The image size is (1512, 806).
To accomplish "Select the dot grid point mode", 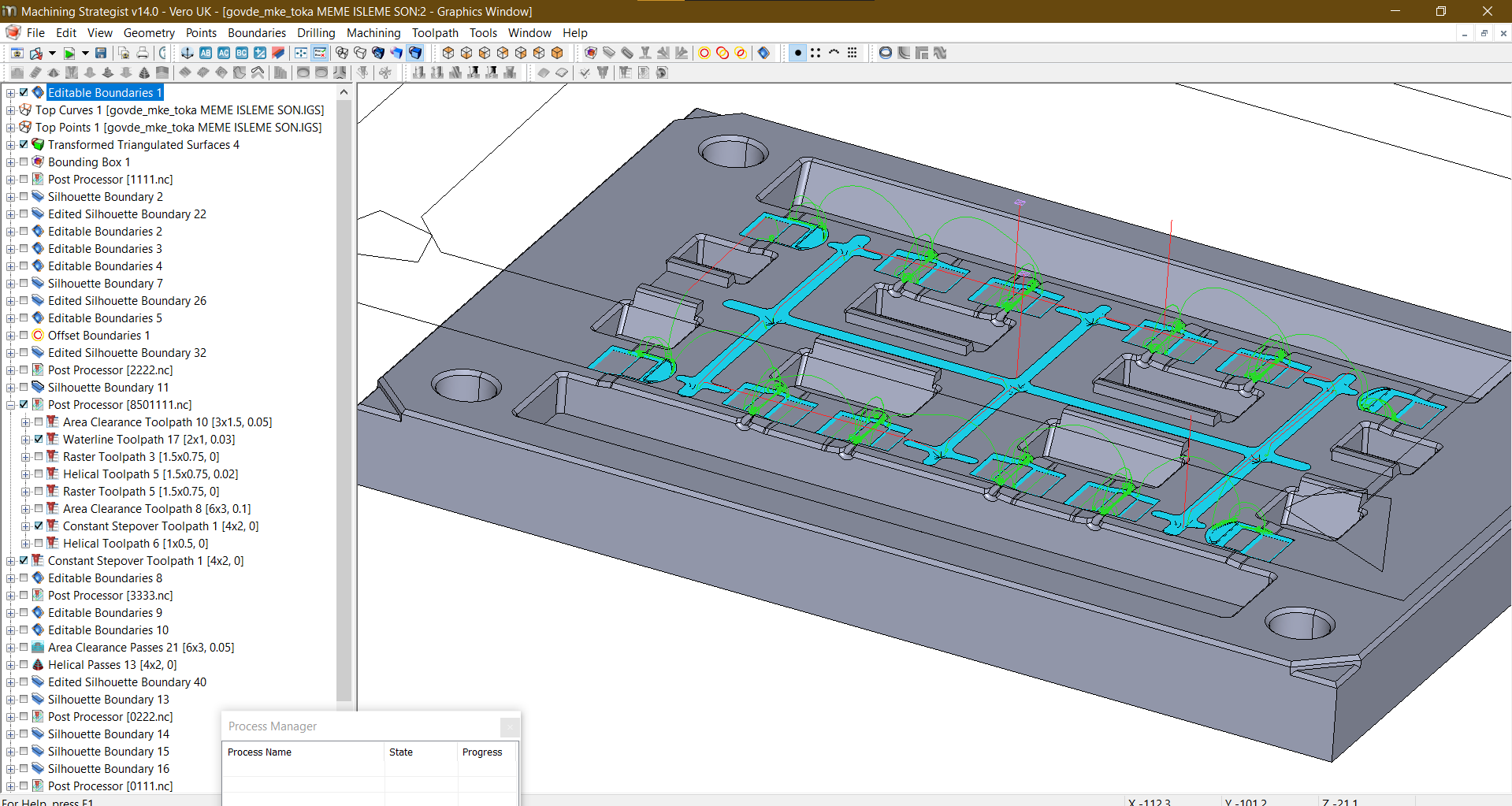I will pyautogui.click(x=852, y=53).
